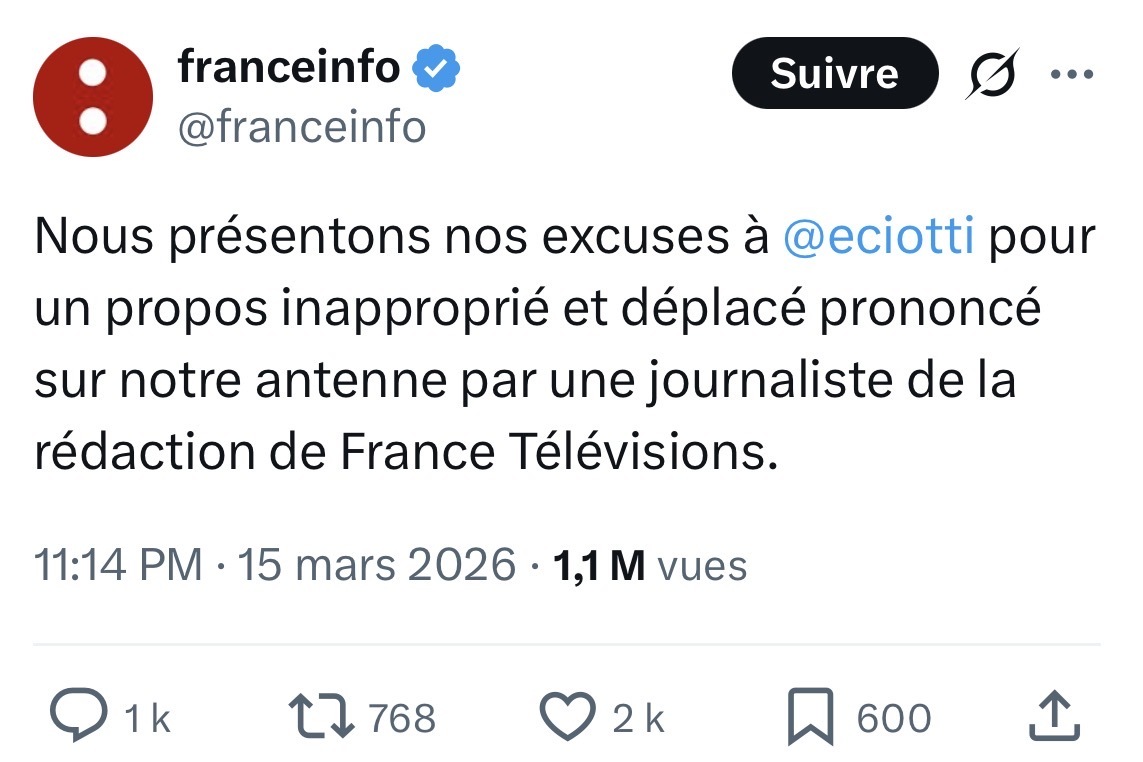
Task: Click the 11:14 PM timestamp
Action: pos(118,565)
